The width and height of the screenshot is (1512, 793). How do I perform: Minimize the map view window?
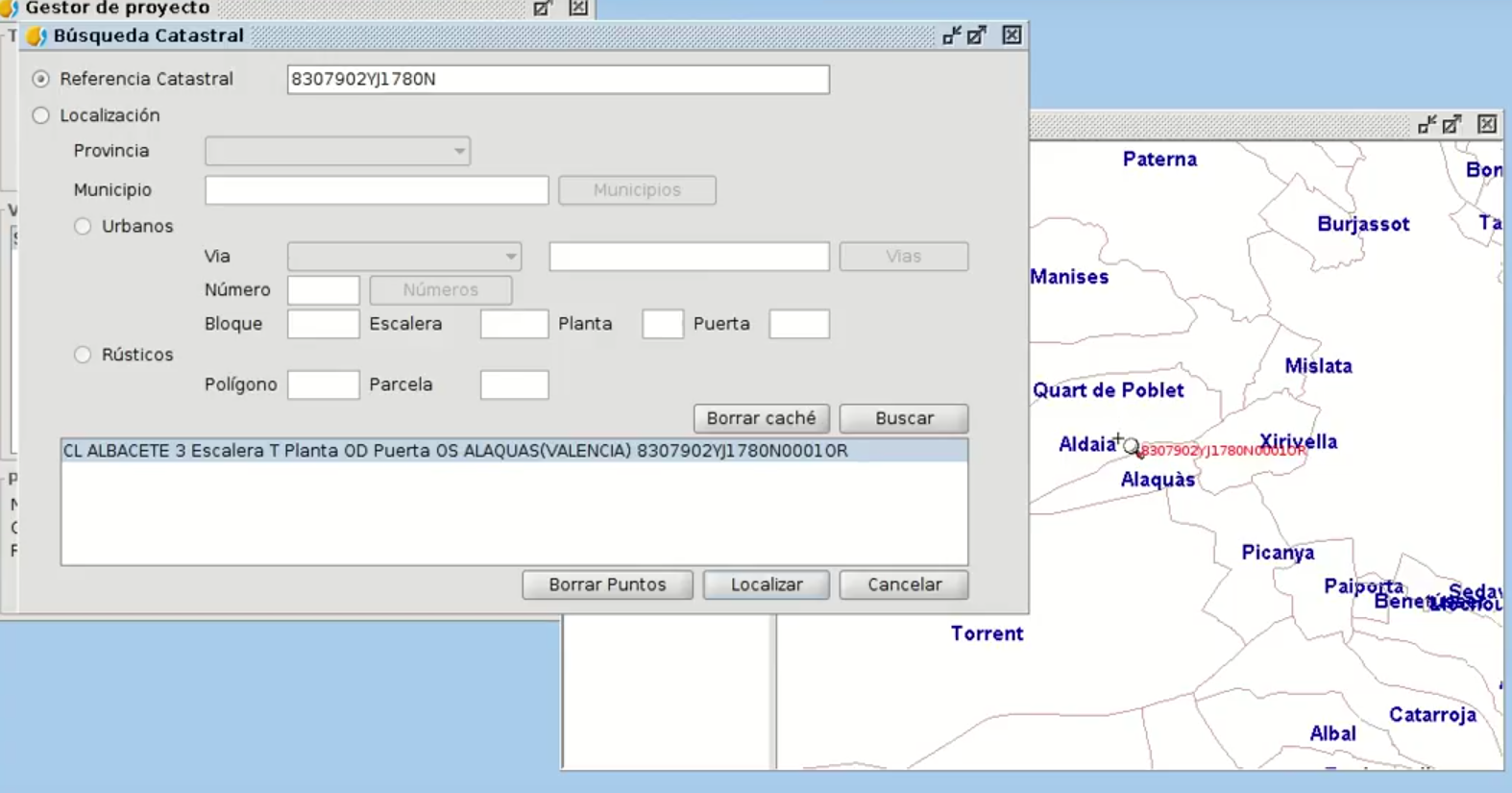[x=1427, y=124]
